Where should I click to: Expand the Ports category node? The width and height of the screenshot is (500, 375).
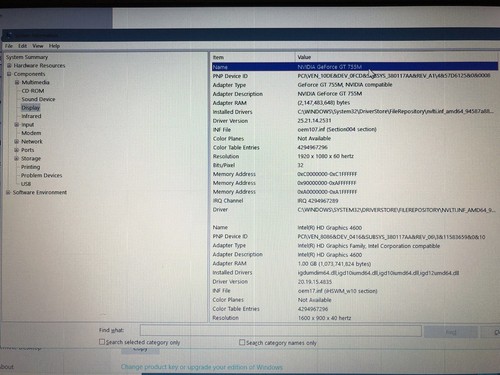click(x=17, y=150)
